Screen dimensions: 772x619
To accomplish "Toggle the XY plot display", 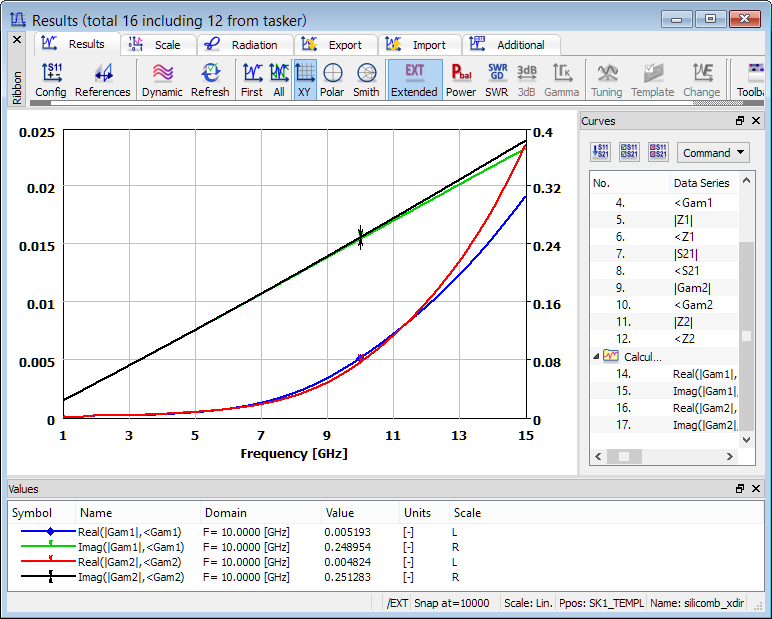I will point(305,79).
